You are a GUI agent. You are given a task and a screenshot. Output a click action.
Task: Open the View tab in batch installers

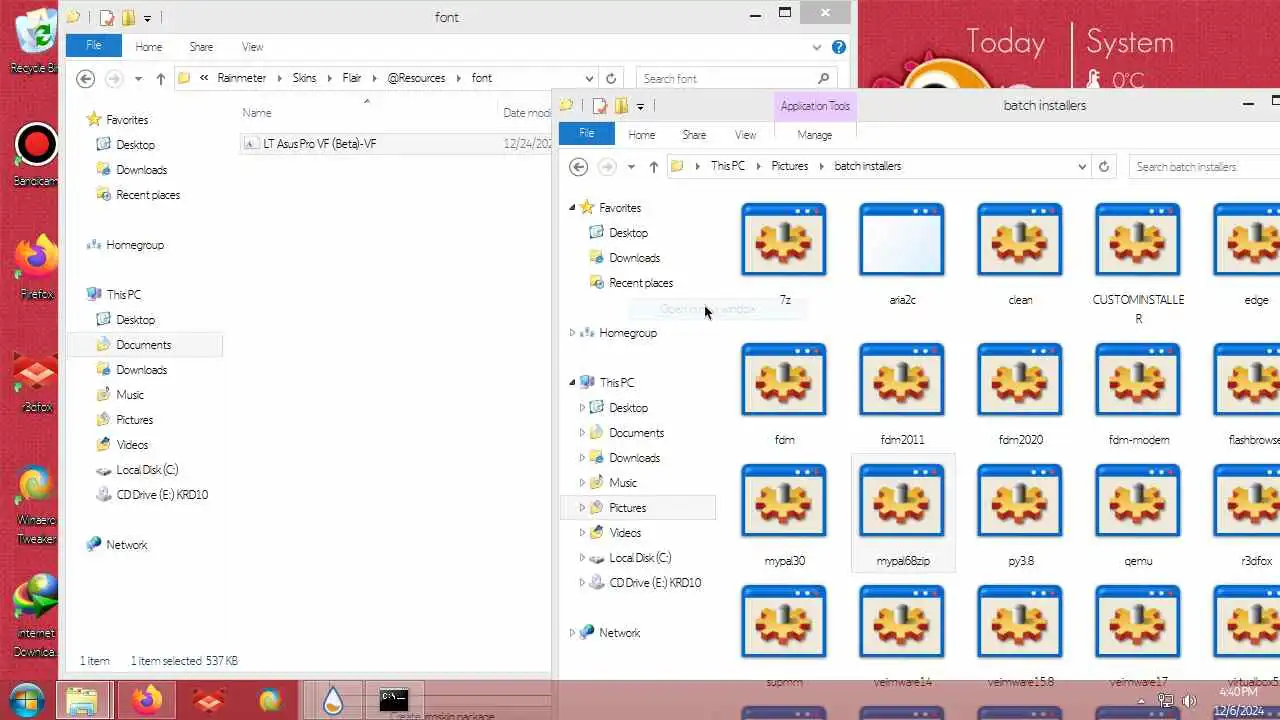[x=746, y=135]
